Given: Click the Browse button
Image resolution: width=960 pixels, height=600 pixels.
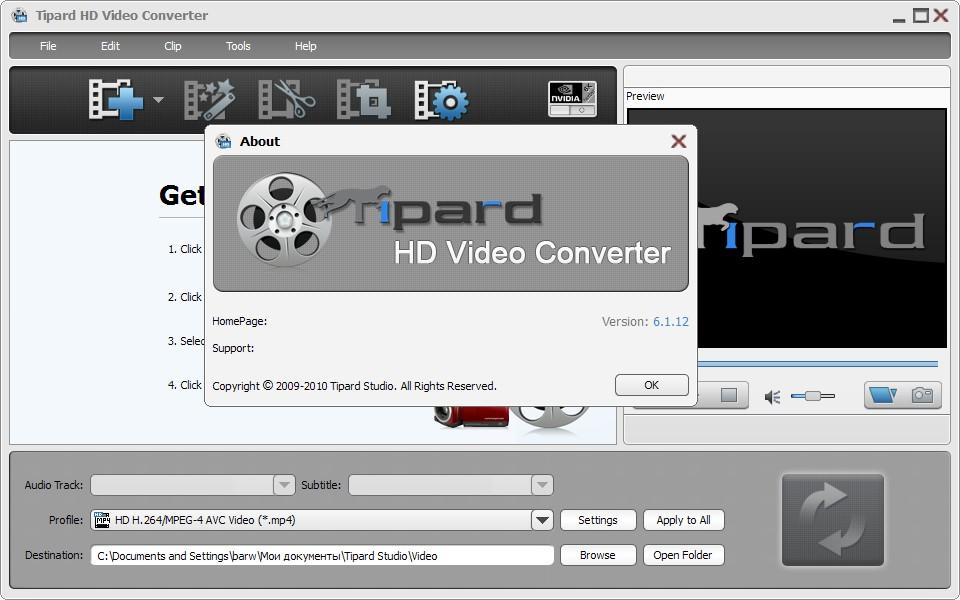Looking at the screenshot, I should point(598,555).
